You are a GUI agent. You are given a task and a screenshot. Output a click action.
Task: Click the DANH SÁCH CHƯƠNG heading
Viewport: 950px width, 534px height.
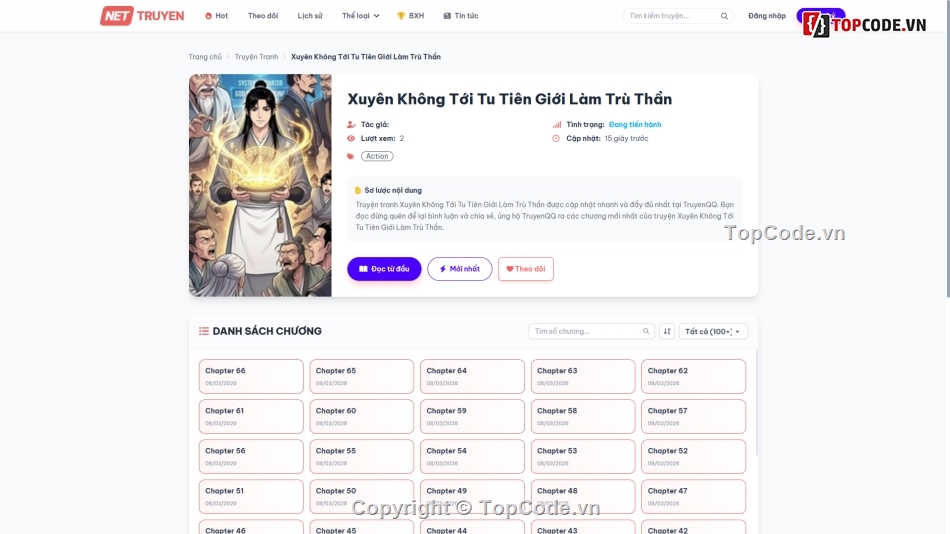click(267, 331)
